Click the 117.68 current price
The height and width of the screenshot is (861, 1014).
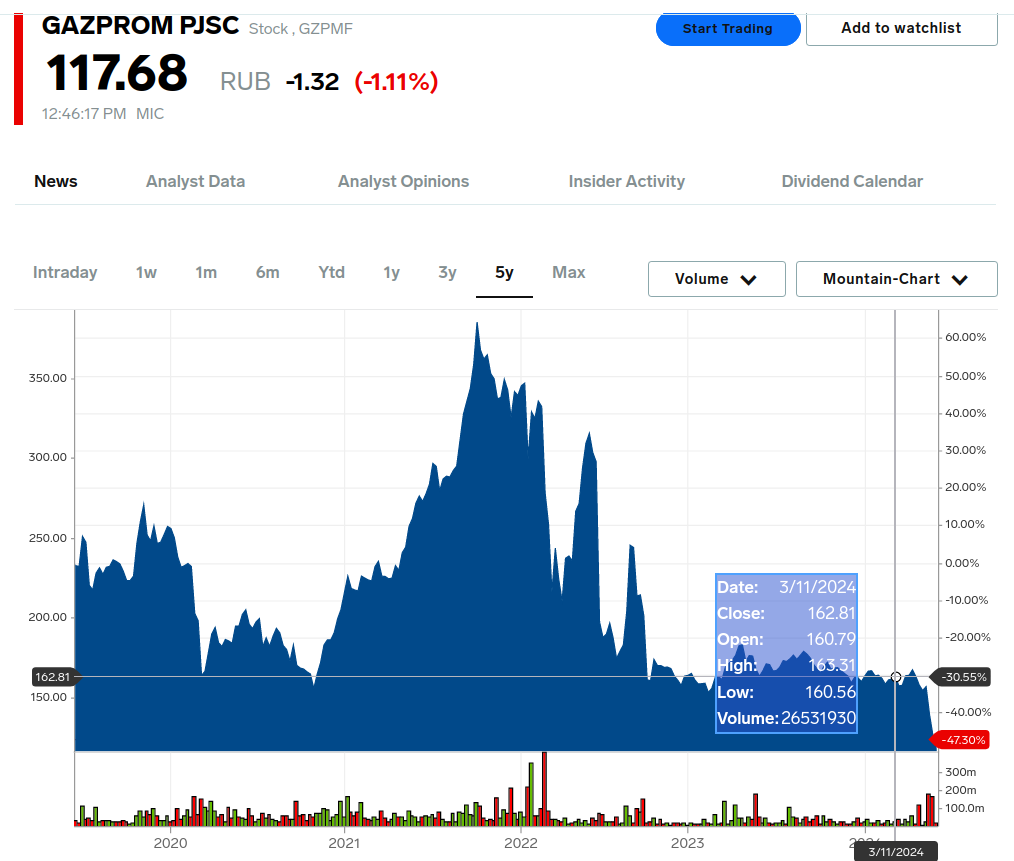pyautogui.click(x=117, y=73)
